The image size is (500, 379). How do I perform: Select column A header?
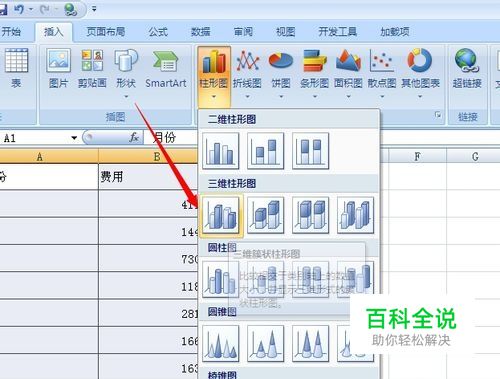click(x=49, y=156)
